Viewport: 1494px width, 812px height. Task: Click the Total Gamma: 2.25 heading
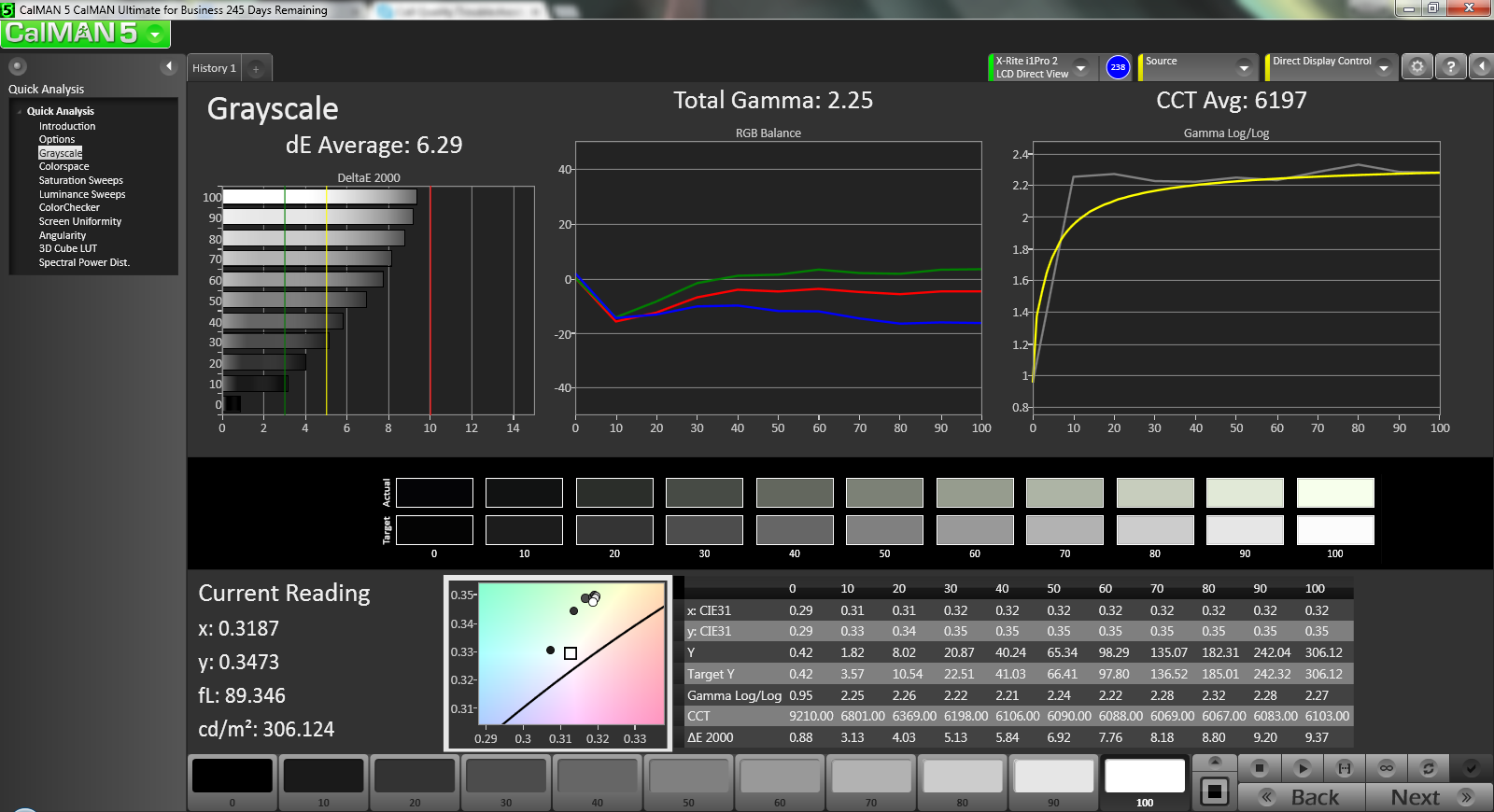773,101
